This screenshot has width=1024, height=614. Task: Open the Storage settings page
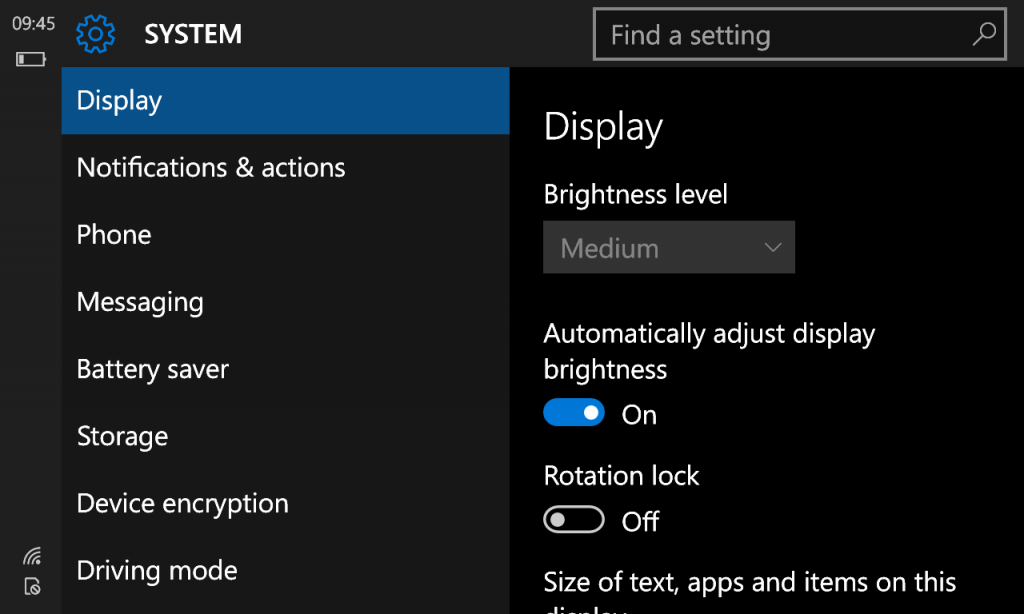[x=285, y=436]
